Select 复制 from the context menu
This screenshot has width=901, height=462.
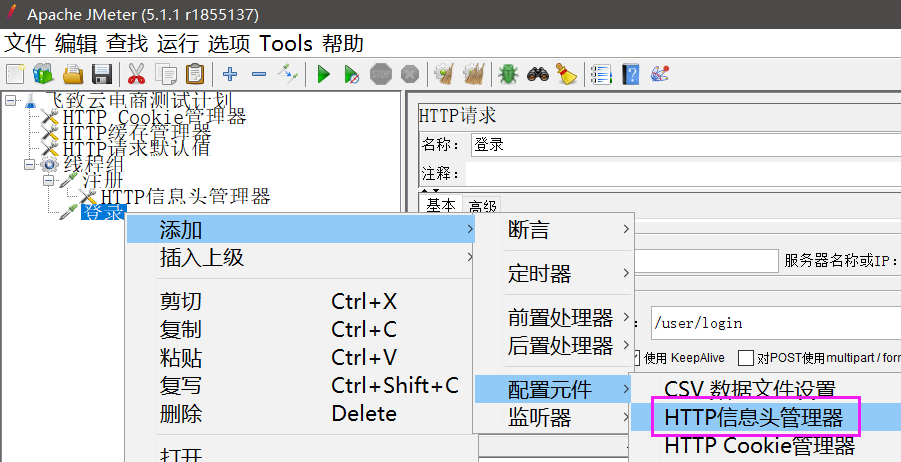pyautogui.click(x=301, y=329)
